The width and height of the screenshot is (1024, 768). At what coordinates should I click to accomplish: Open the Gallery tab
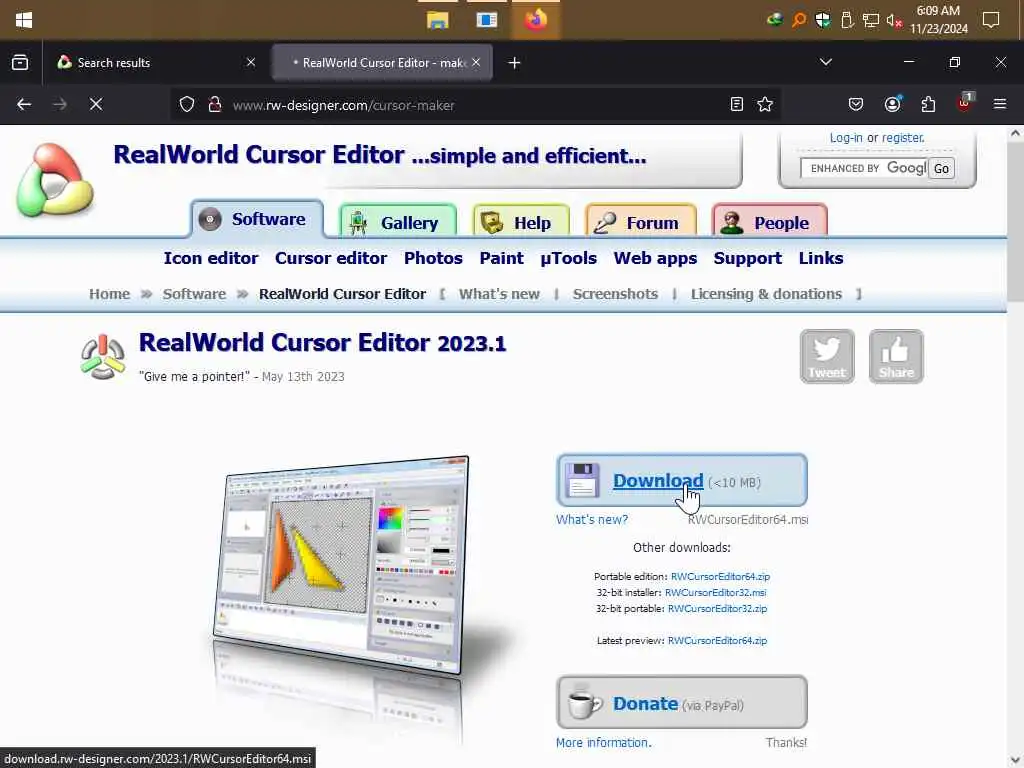[x=398, y=222]
